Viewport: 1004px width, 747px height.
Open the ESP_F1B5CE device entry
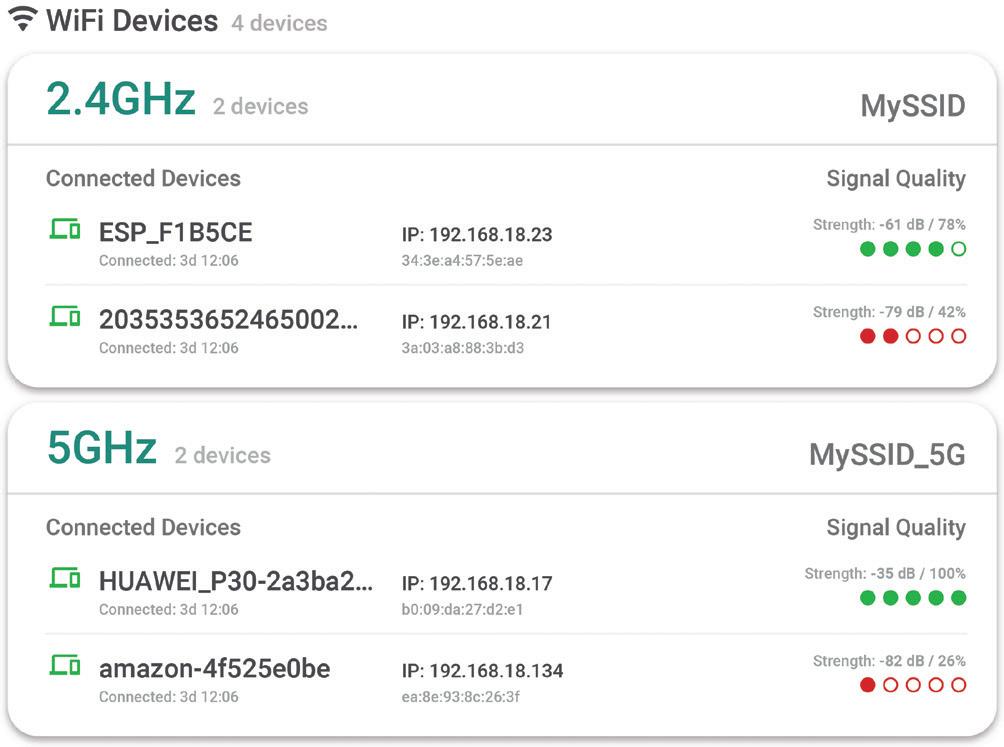tap(176, 233)
